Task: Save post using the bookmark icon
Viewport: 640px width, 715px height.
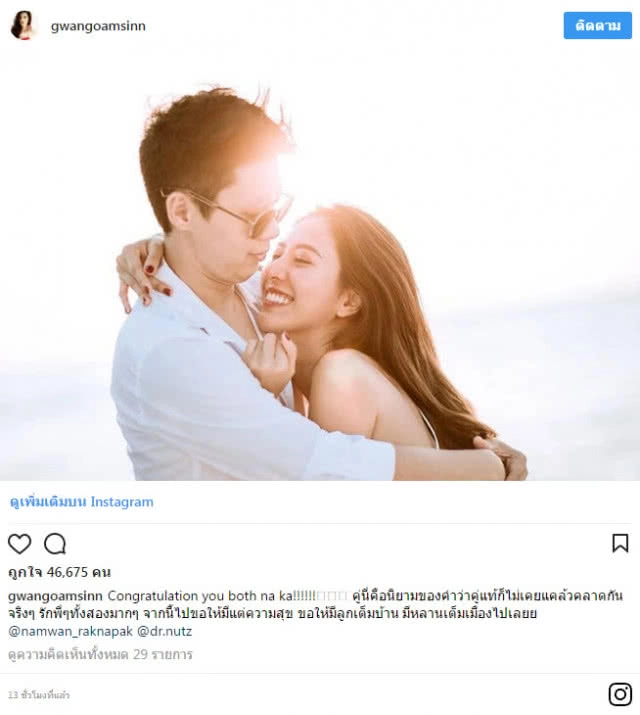Action: 620,543
